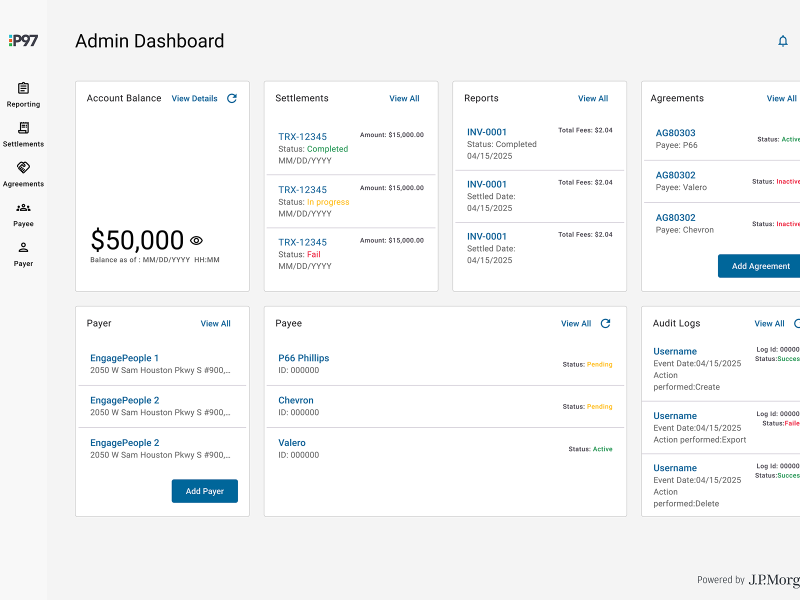Open settlement TRX-12345 with Completed status
800x600 pixels.
(x=301, y=135)
